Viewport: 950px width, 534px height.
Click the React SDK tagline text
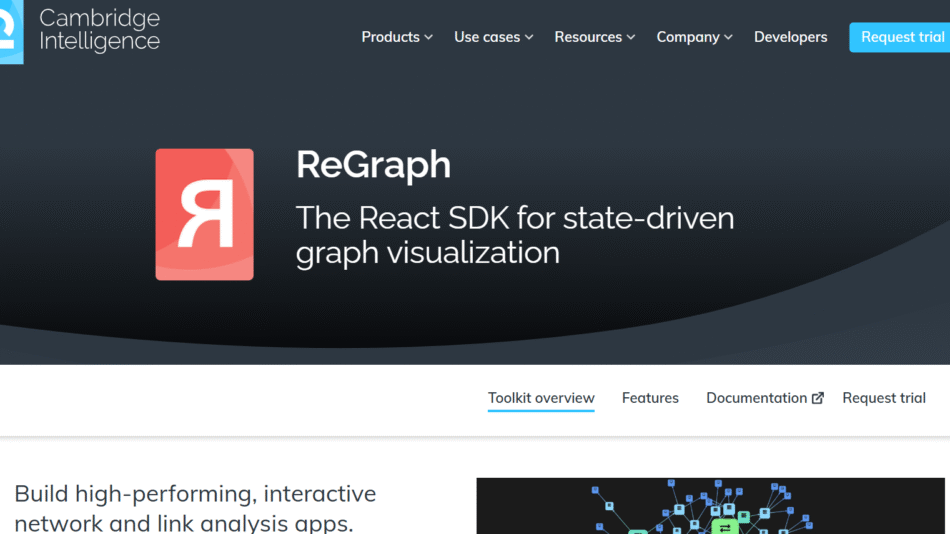point(514,234)
